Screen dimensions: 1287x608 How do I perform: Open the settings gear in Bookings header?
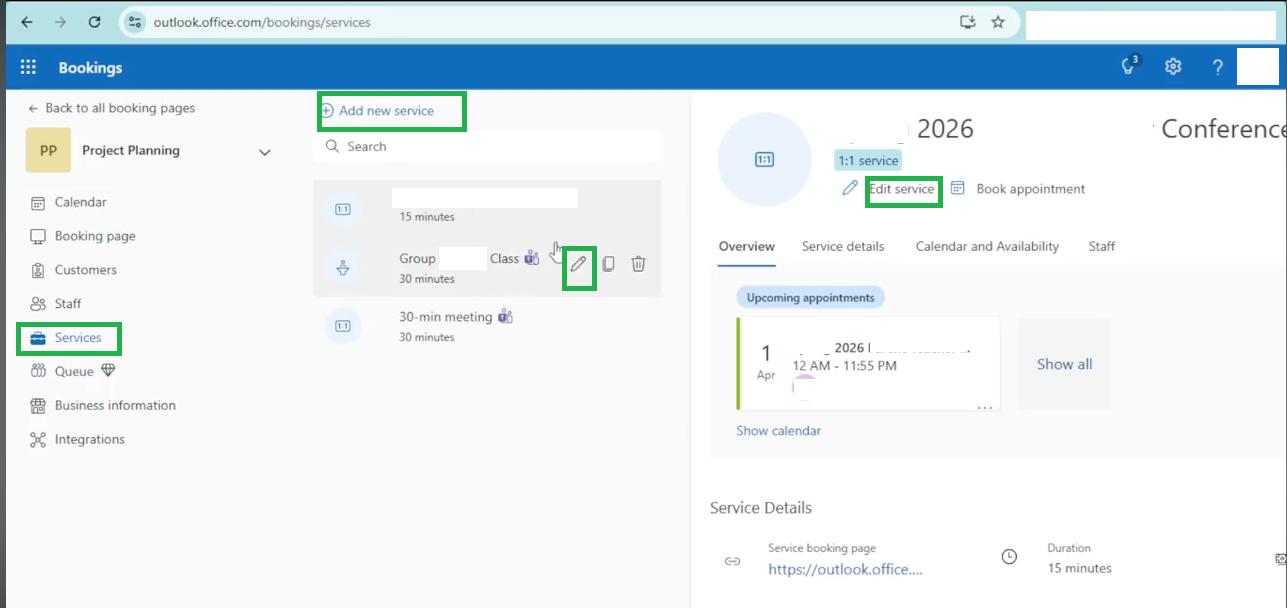point(1173,67)
